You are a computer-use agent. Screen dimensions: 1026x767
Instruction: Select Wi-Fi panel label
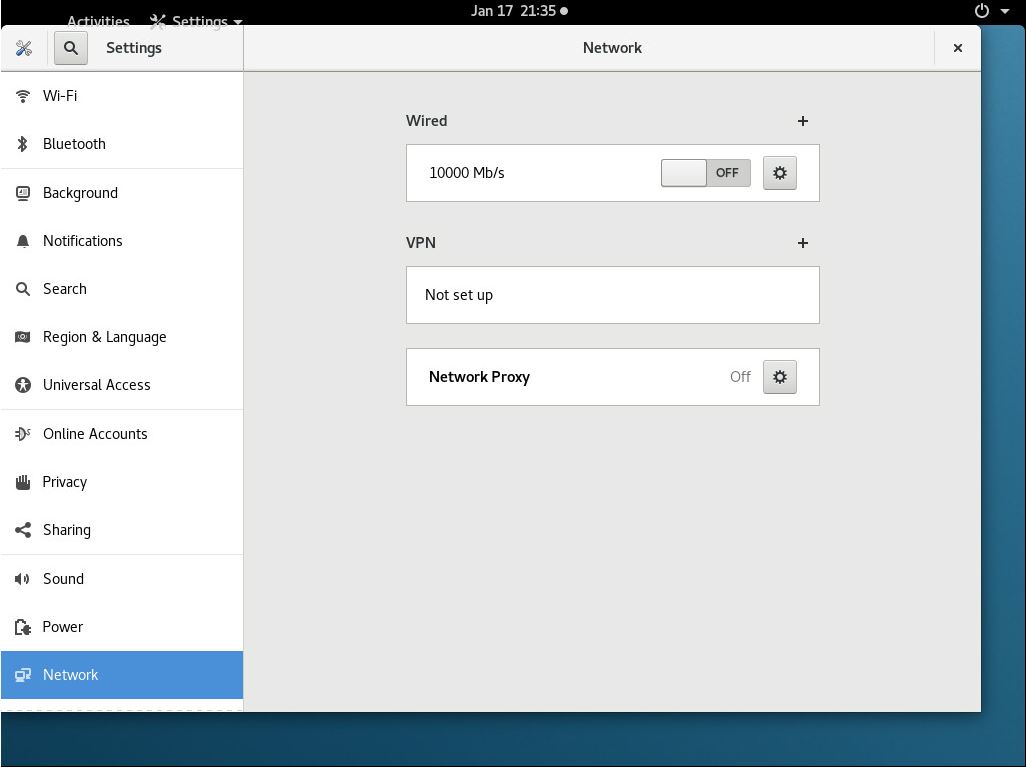click(x=60, y=96)
